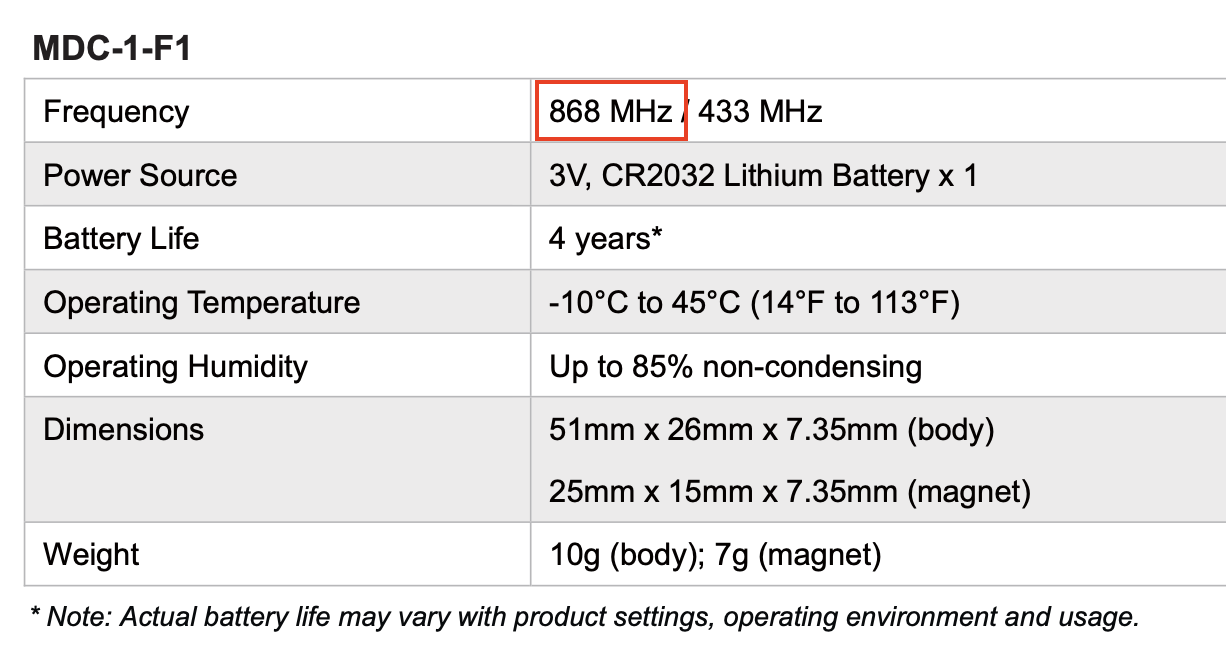Click the 4 years* value
This screenshot has height=664, width=1226.
click(x=607, y=239)
